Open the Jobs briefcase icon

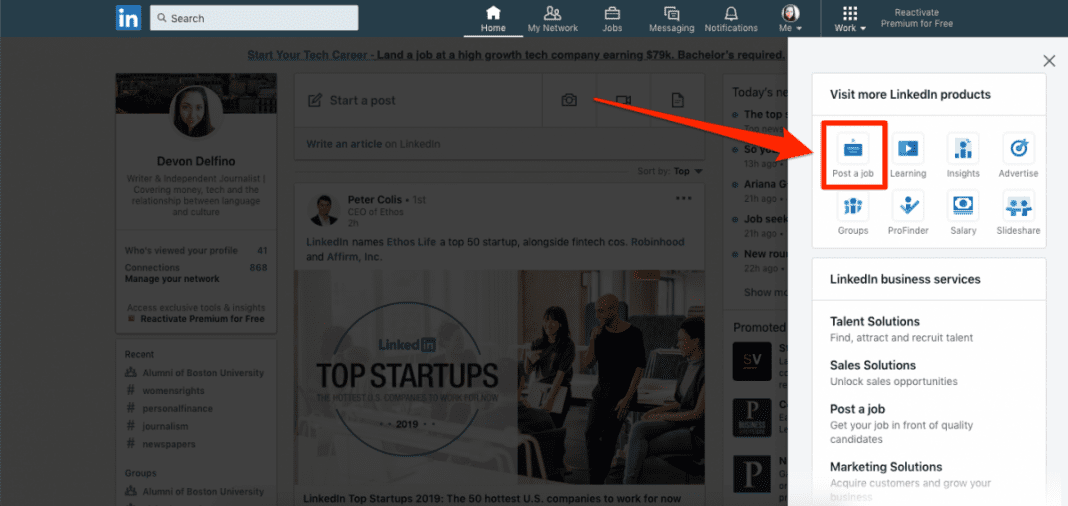(612, 13)
